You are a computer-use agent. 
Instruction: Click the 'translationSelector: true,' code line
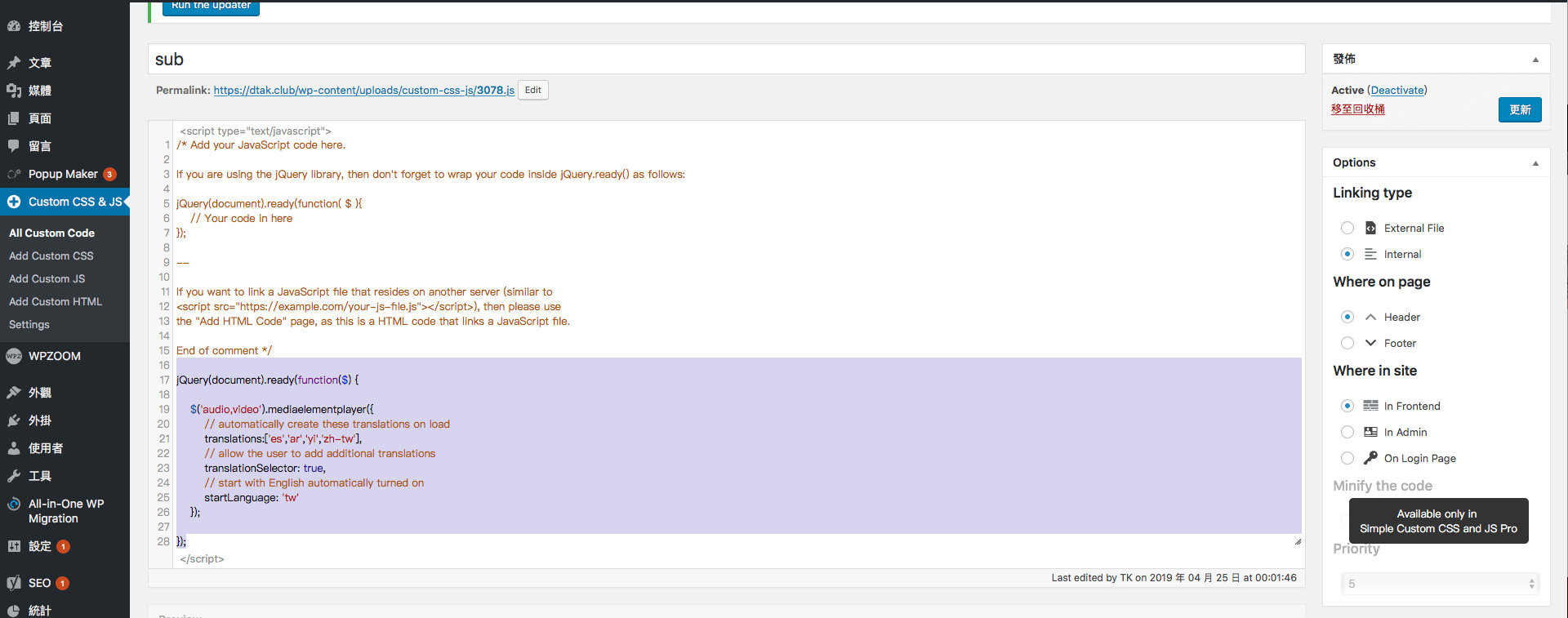[x=265, y=468]
